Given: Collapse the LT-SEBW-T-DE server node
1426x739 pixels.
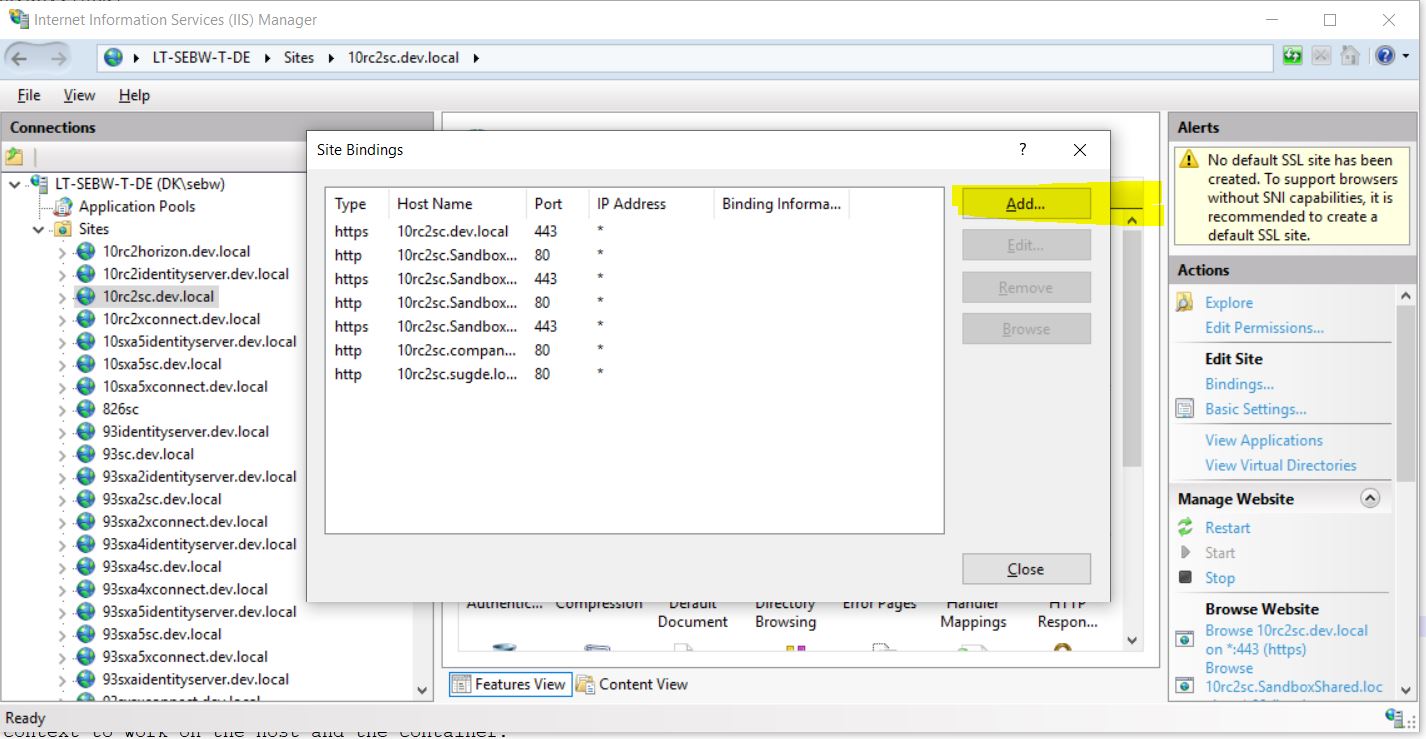Looking at the screenshot, I should 15,184.
